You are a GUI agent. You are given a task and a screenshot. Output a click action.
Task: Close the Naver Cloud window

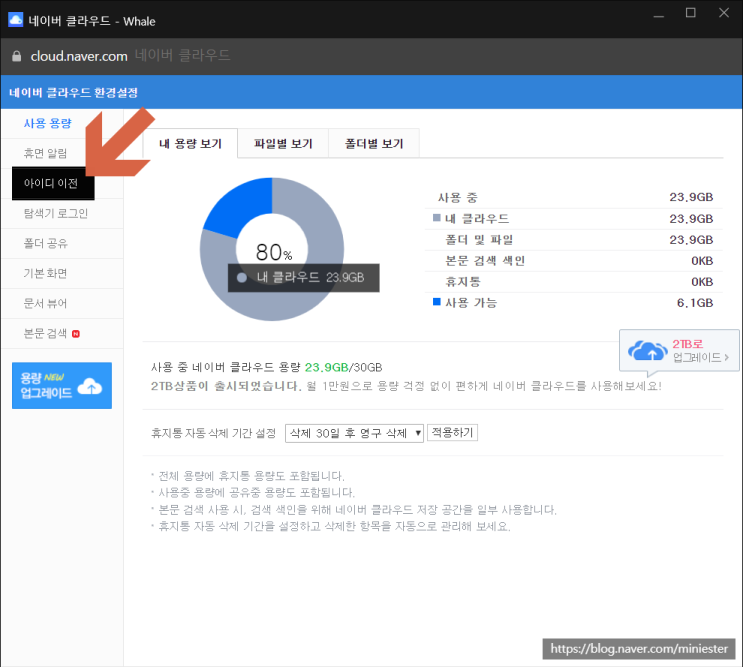[724, 13]
